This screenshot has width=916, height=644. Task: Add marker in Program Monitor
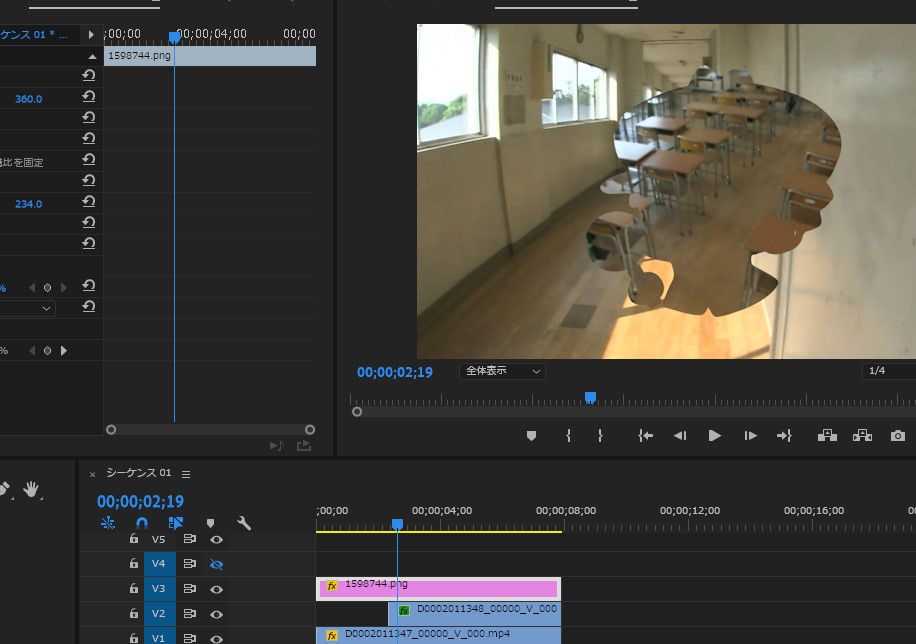[x=531, y=436]
